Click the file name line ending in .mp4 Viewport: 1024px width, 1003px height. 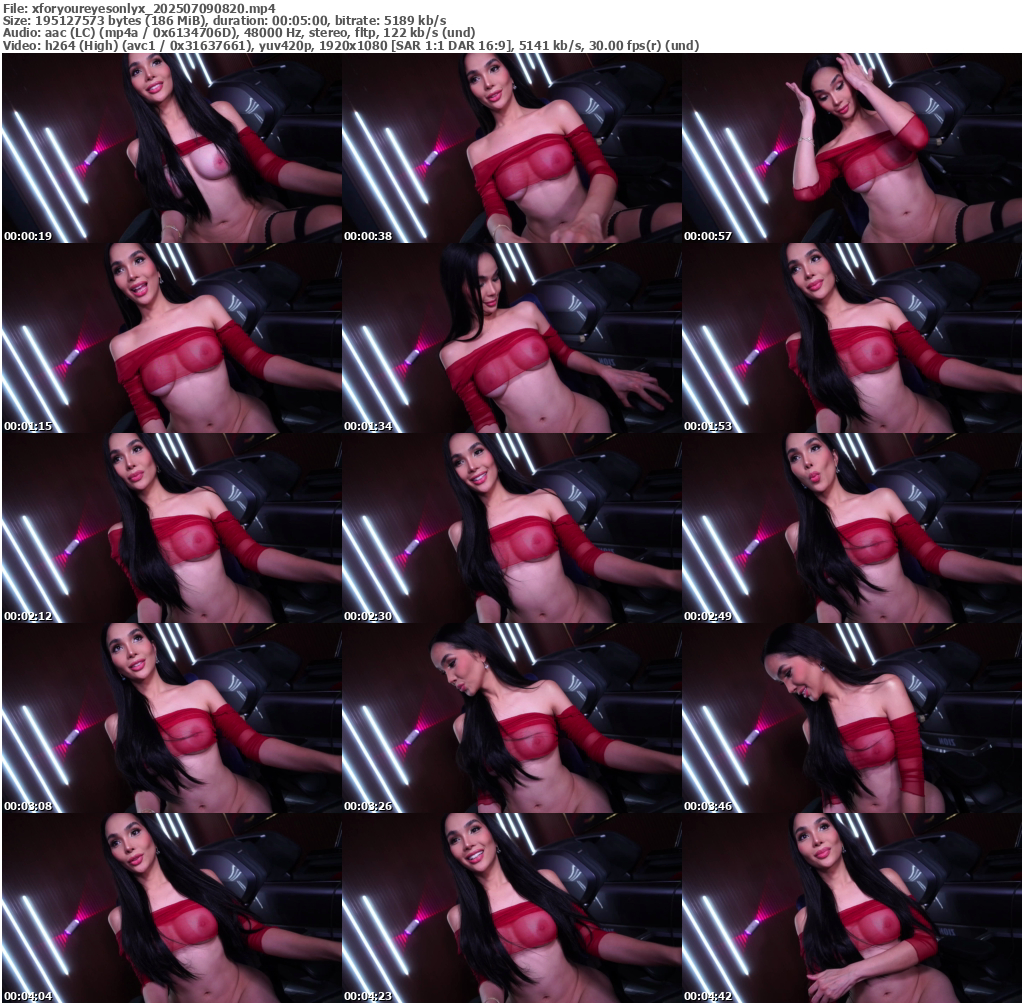click(139, 8)
